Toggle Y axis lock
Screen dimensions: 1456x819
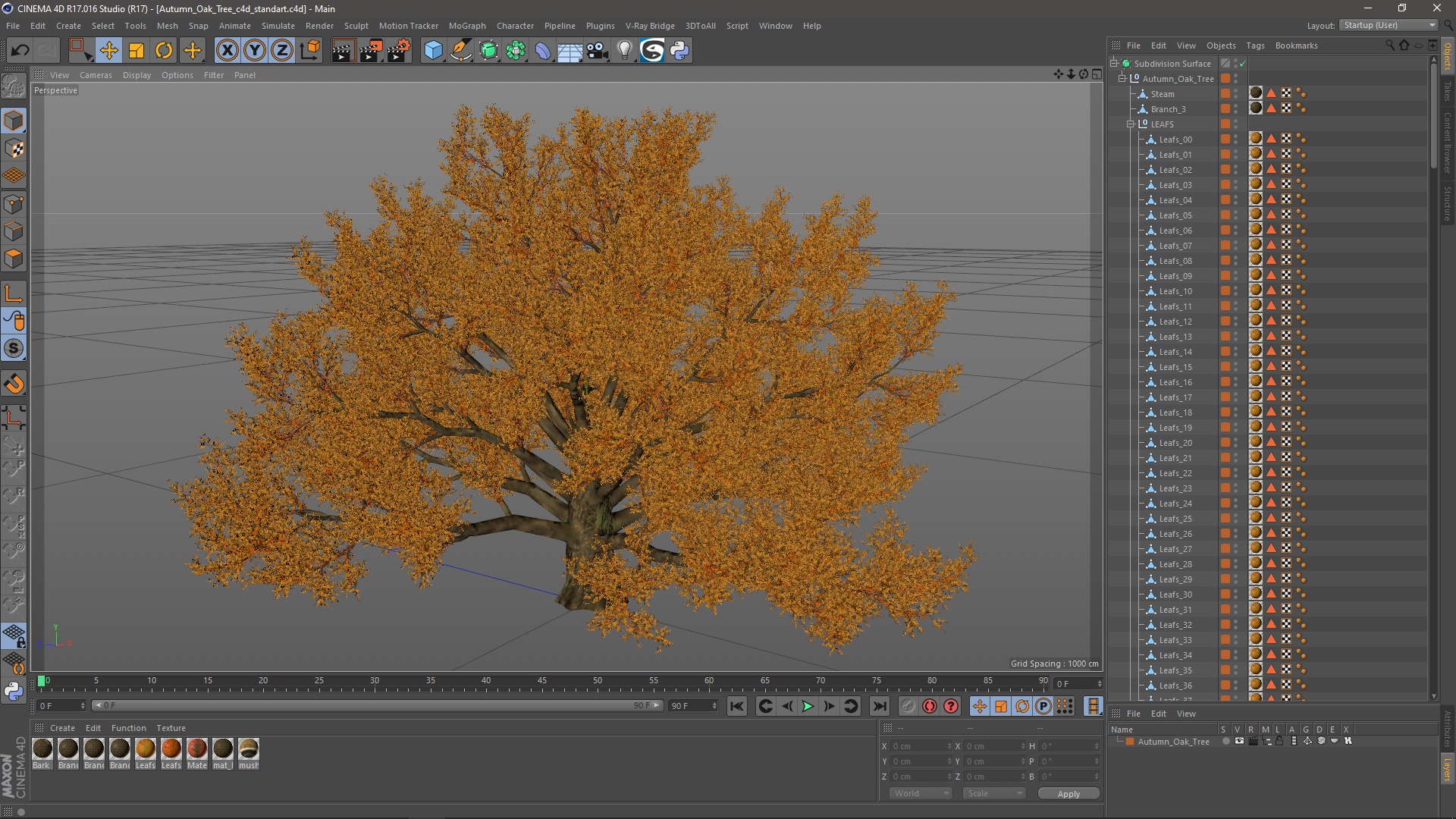click(x=255, y=51)
